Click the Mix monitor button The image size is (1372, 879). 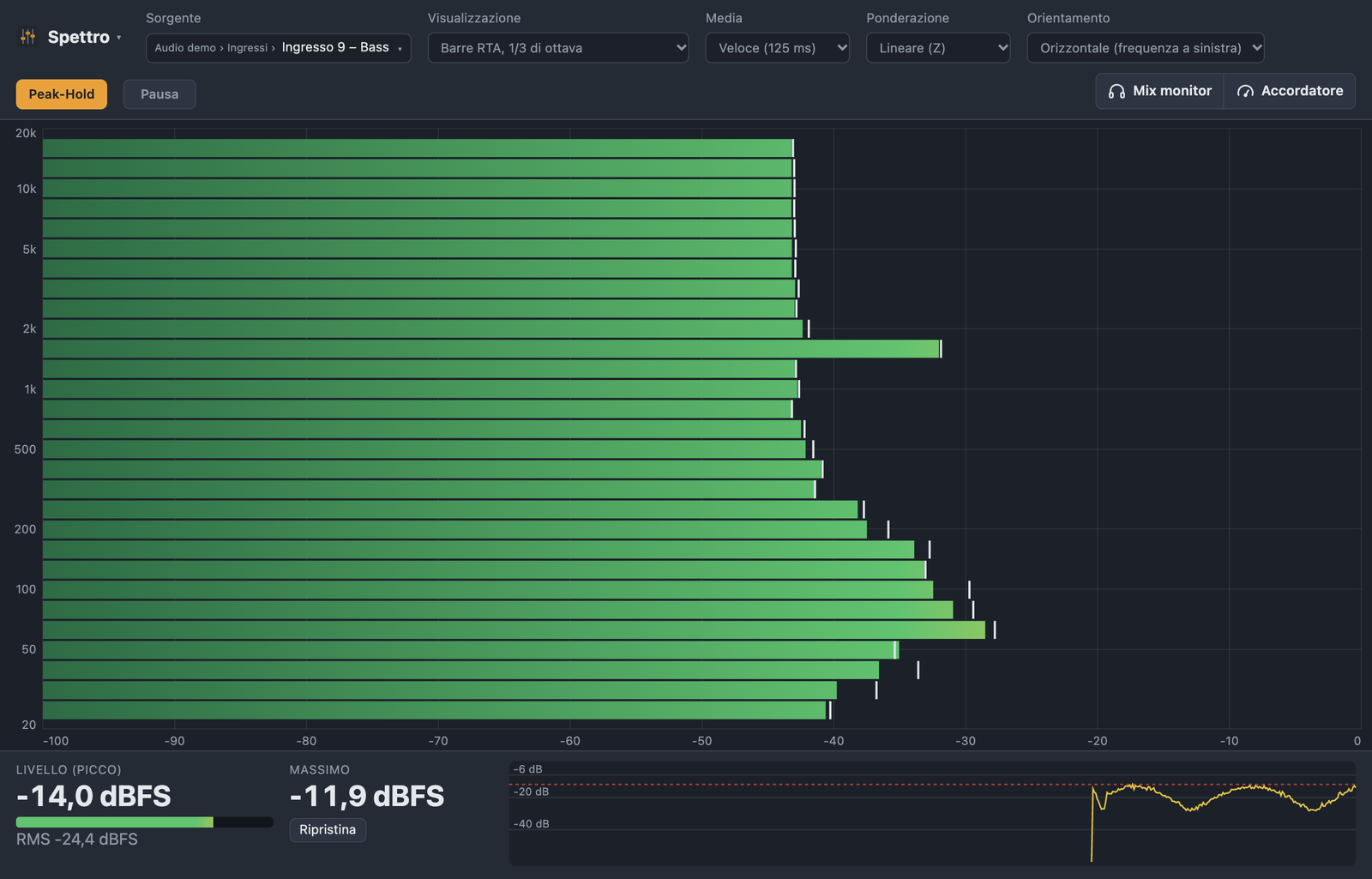click(1159, 91)
